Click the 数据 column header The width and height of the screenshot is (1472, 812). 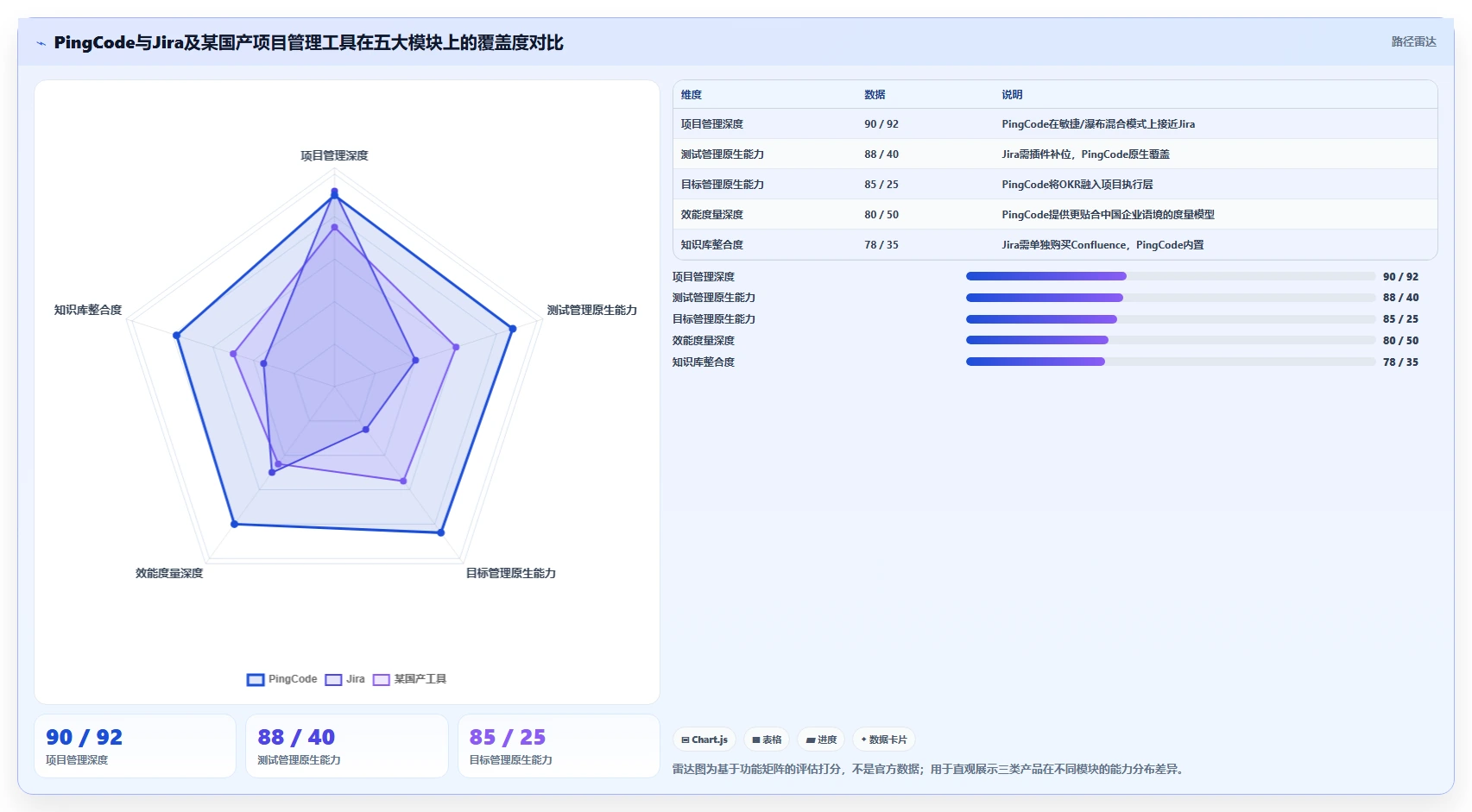coord(875,95)
